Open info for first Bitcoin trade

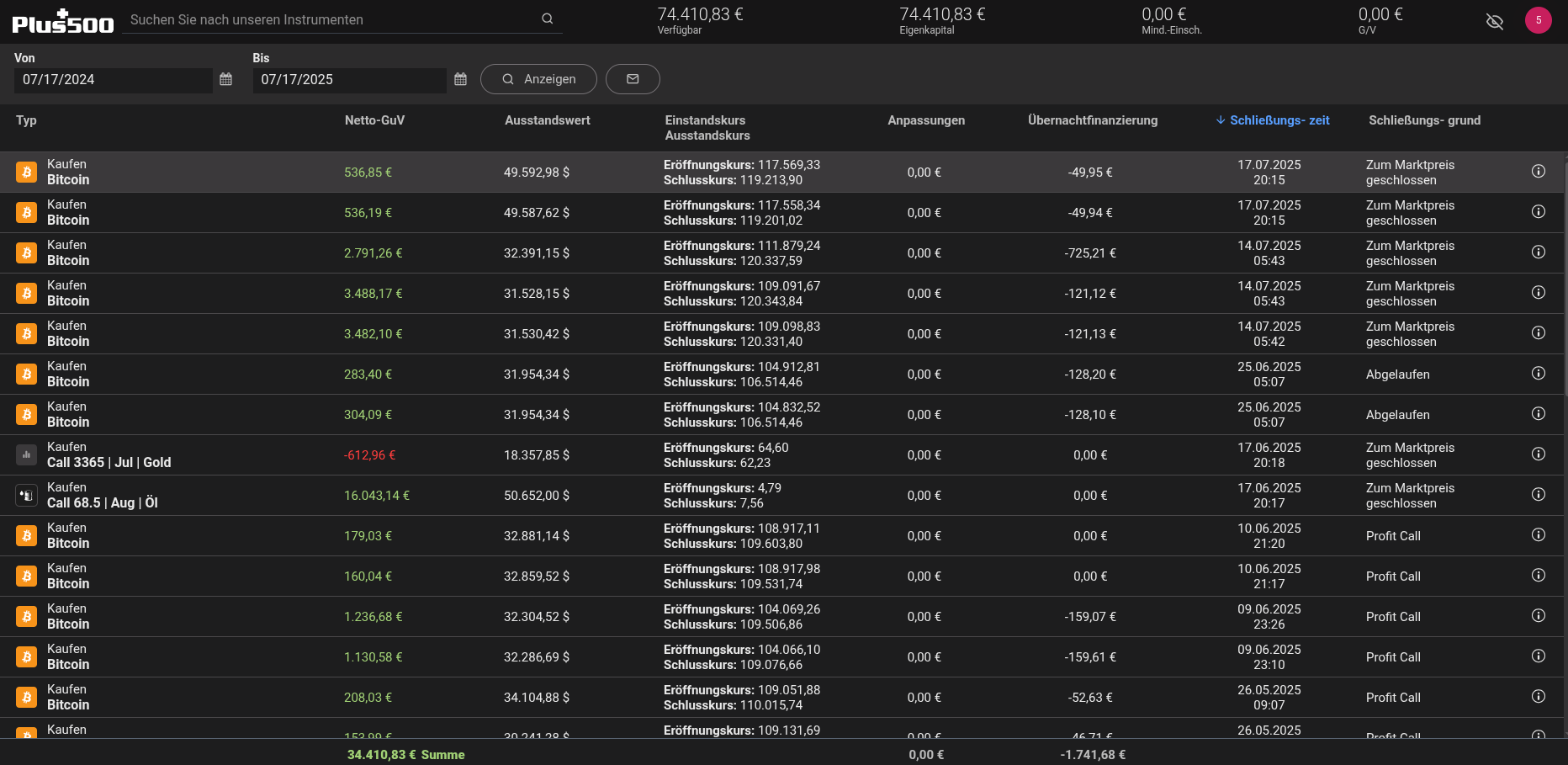(1538, 172)
